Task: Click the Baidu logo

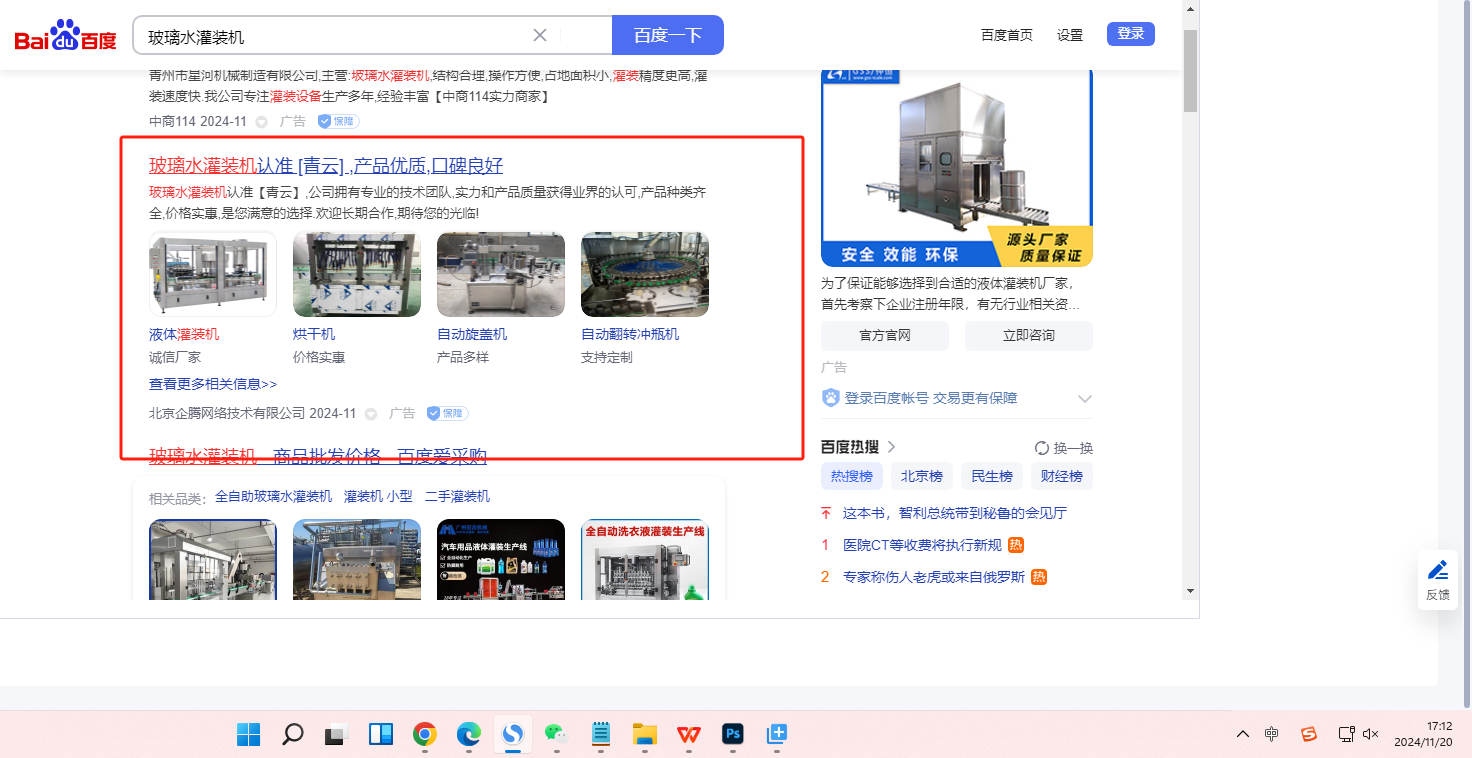Action: point(65,37)
